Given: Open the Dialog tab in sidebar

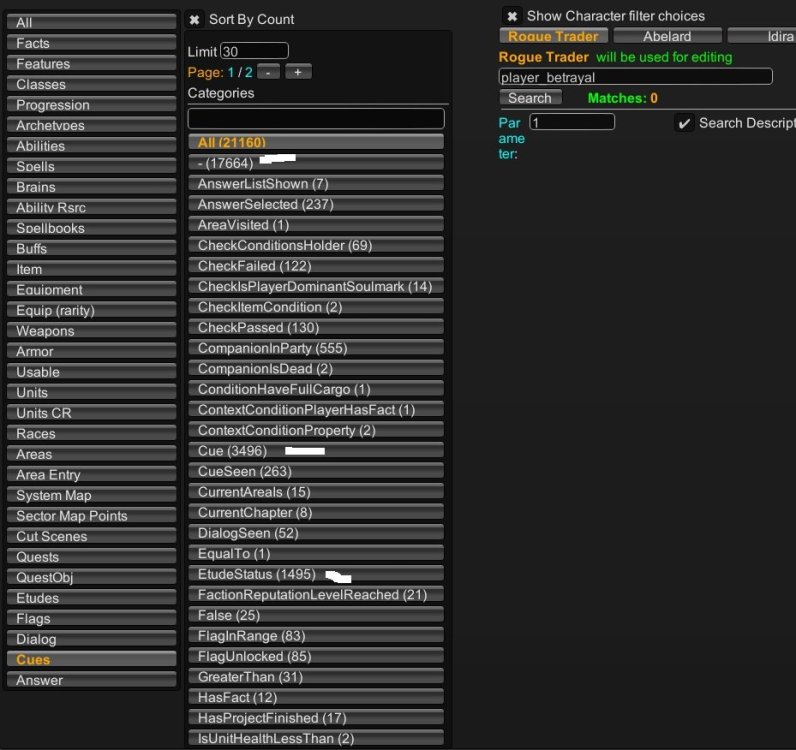Looking at the screenshot, I should point(91,639).
